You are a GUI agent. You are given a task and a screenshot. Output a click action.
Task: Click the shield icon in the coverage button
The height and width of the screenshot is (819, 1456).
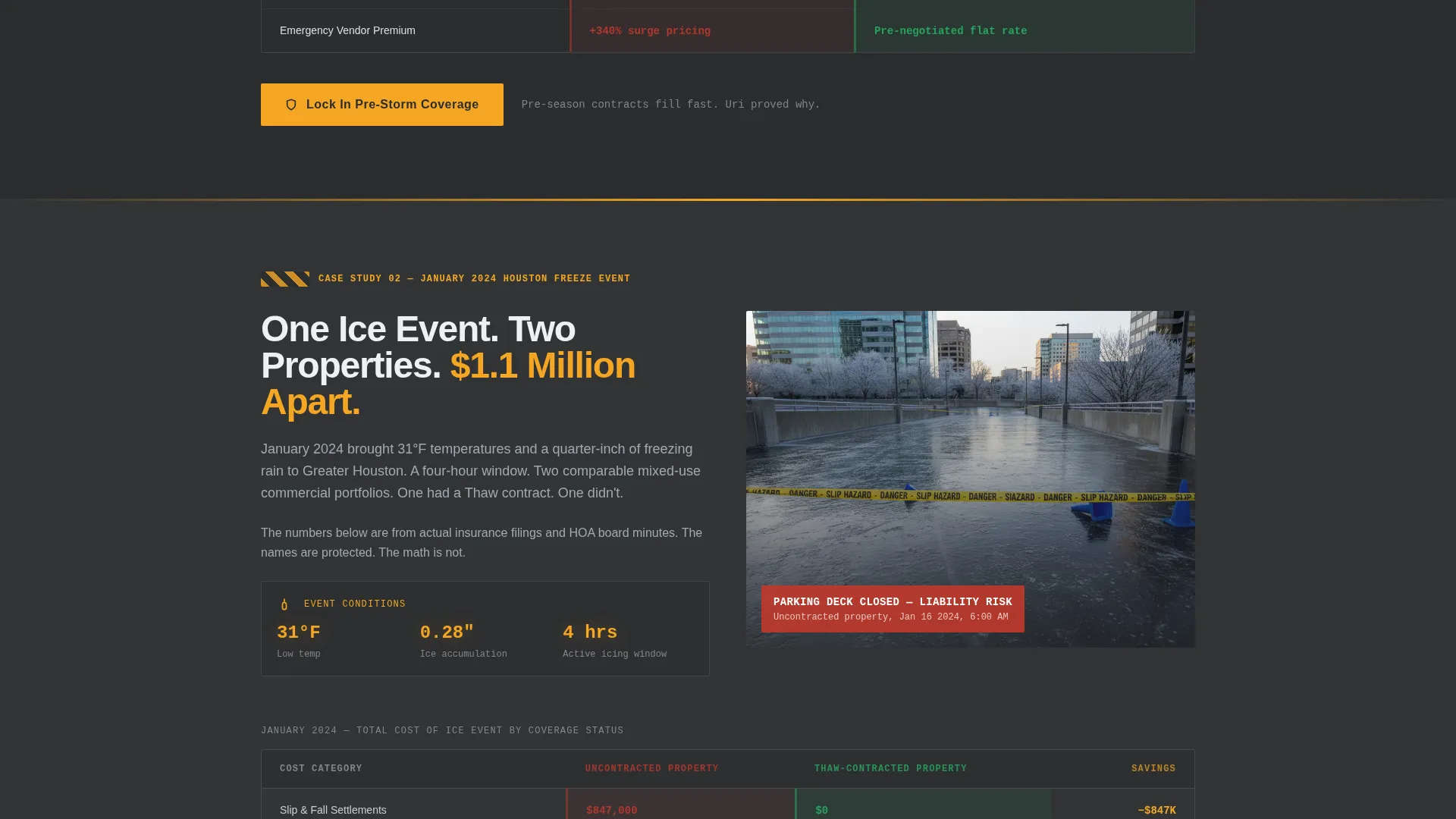291,105
